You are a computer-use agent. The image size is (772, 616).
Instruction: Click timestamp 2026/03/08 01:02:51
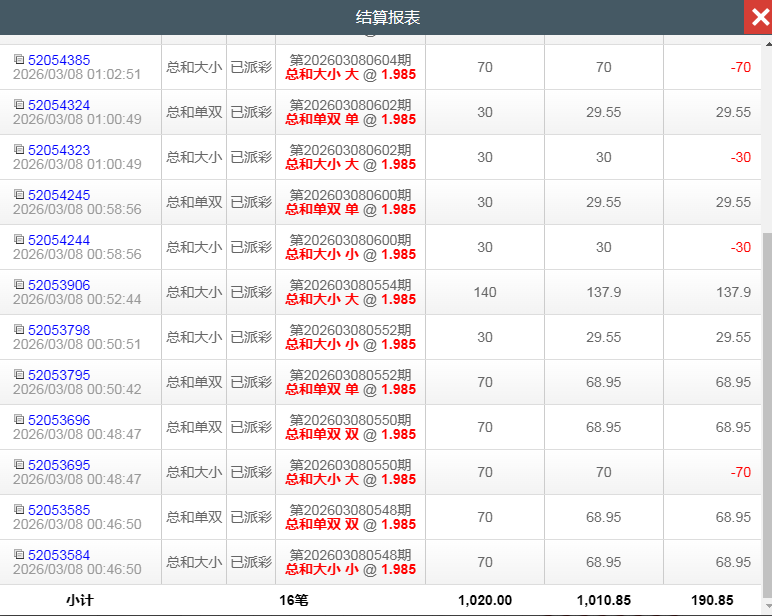tap(77, 74)
